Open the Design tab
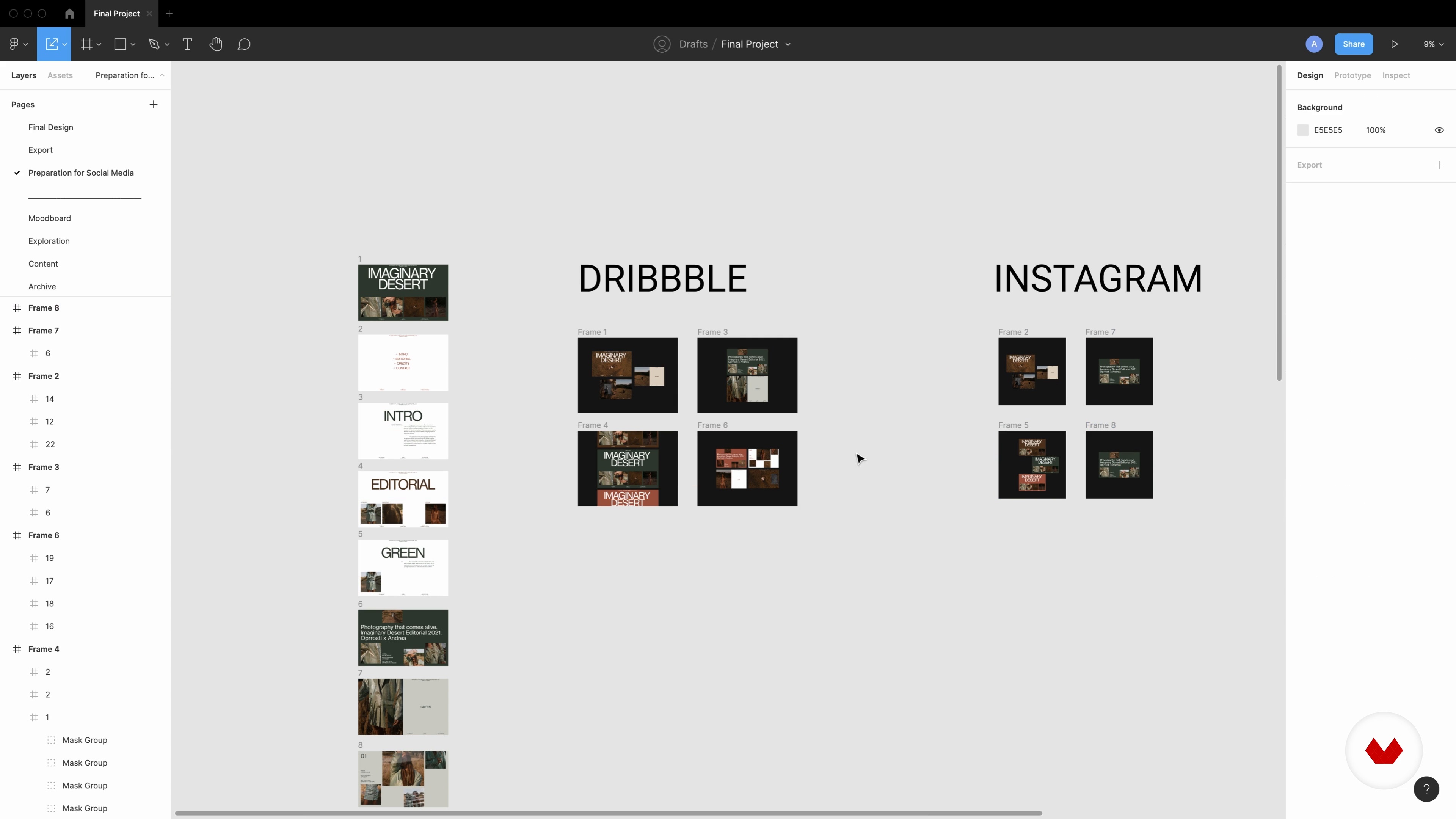 click(1310, 75)
